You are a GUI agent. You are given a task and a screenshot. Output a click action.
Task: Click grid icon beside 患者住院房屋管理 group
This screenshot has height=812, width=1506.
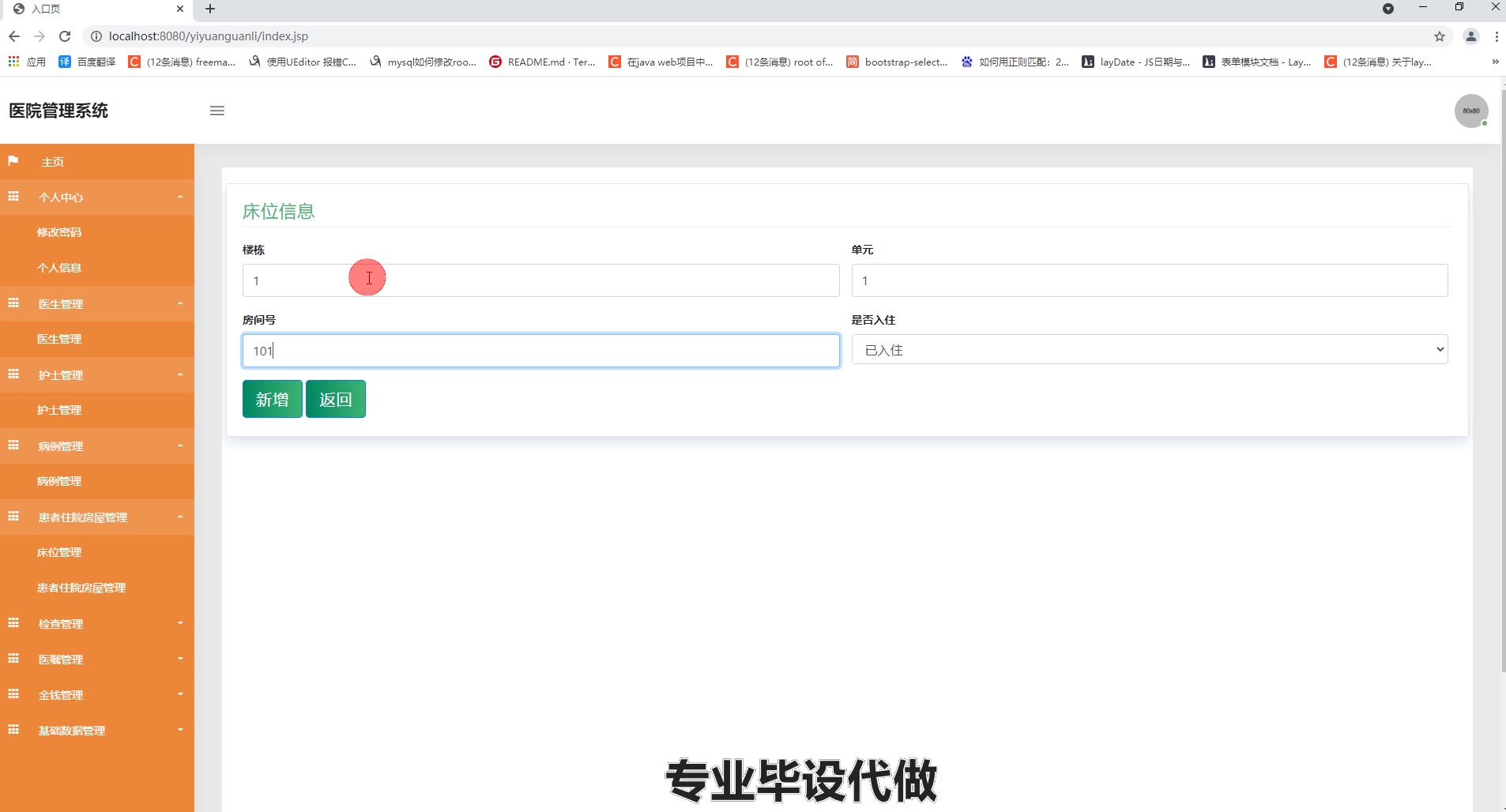tap(13, 516)
